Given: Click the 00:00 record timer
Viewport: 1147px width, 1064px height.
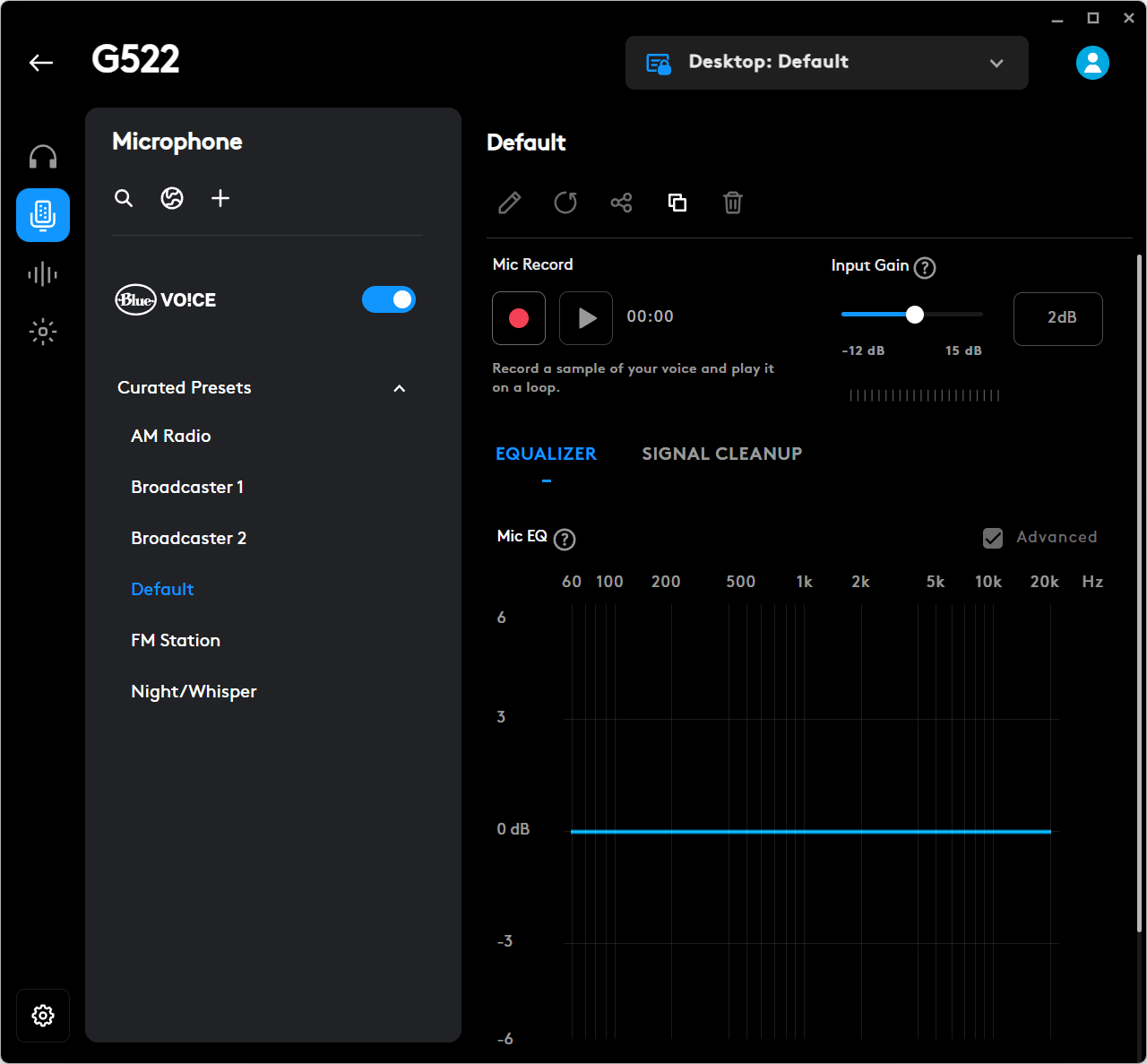Looking at the screenshot, I should tap(651, 316).
